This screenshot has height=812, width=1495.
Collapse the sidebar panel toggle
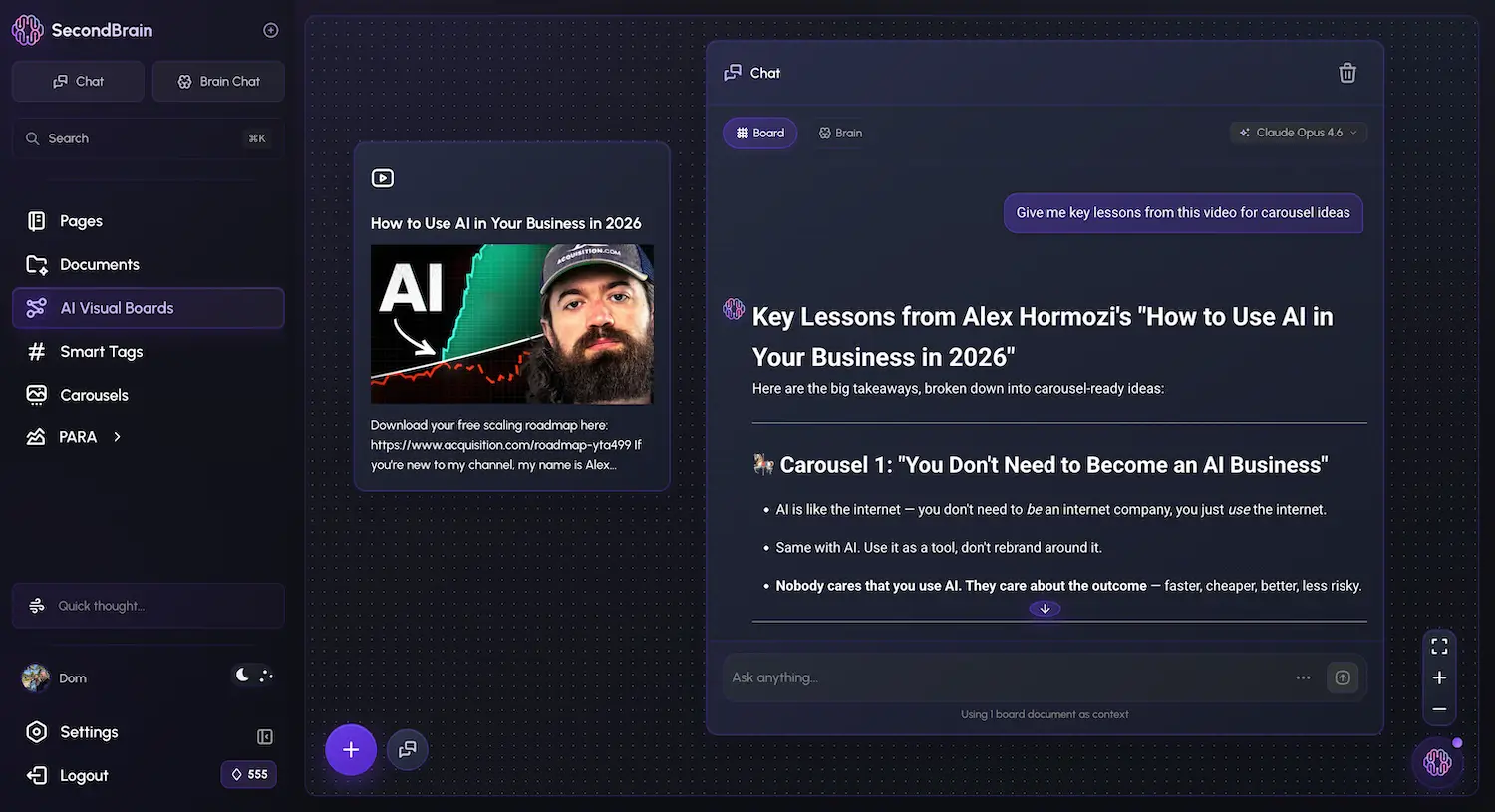(265, 737)
